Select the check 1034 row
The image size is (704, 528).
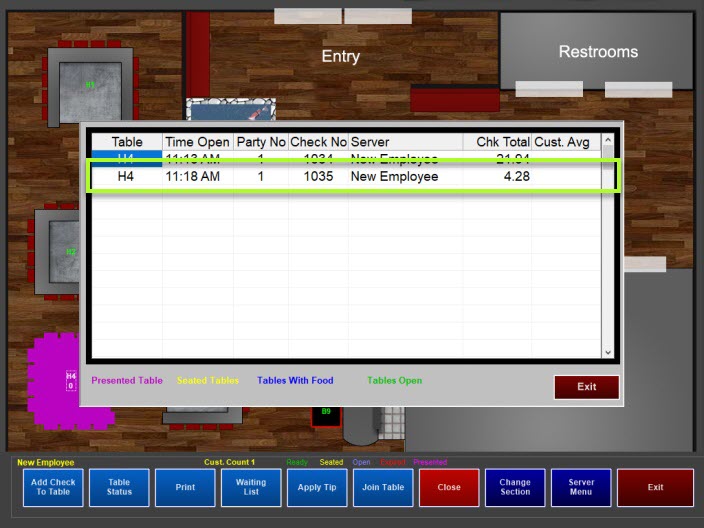pos(345,157)
